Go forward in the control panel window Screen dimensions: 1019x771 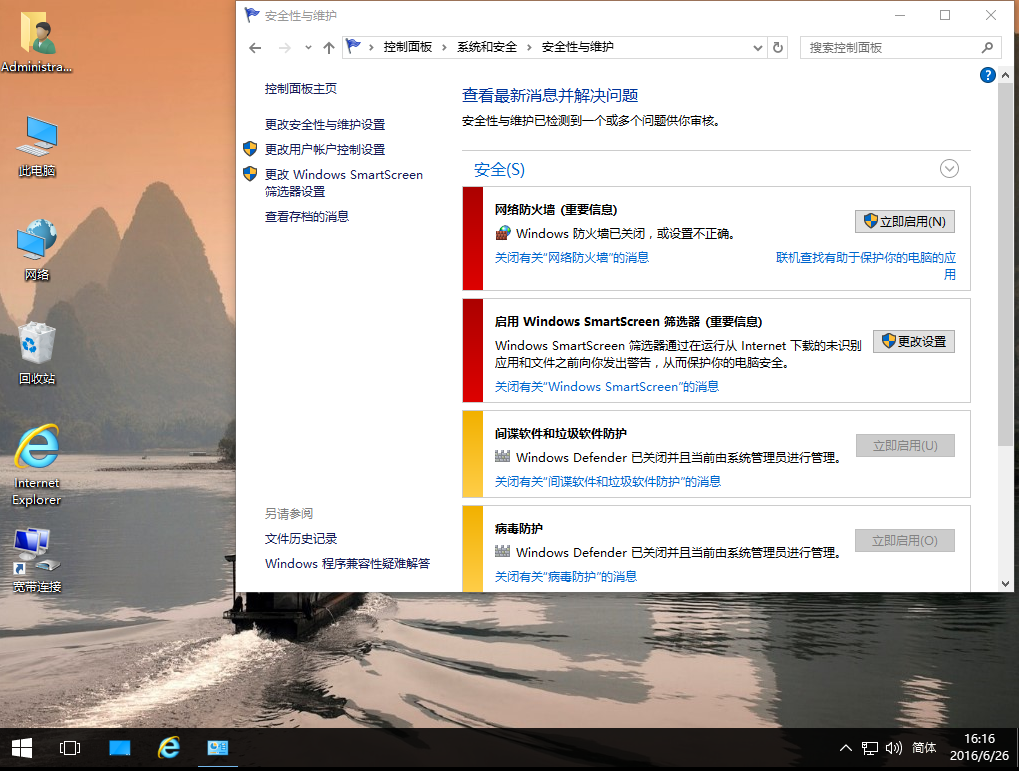(285, 47)
